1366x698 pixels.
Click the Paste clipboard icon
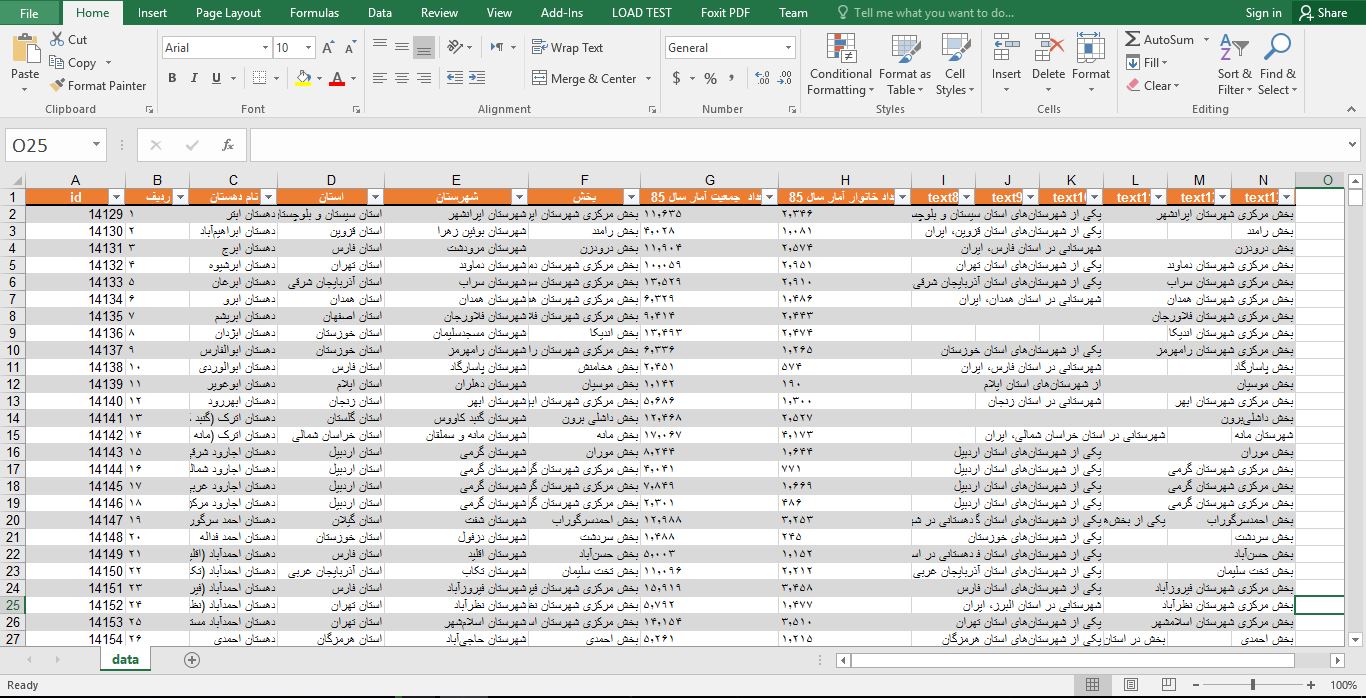click(x=25, y=50)
